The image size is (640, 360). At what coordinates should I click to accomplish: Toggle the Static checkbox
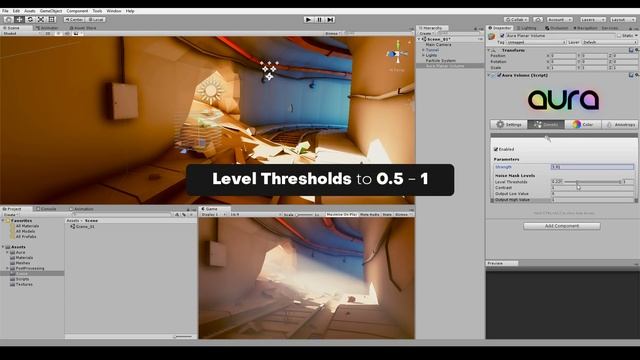pos(619,36)
